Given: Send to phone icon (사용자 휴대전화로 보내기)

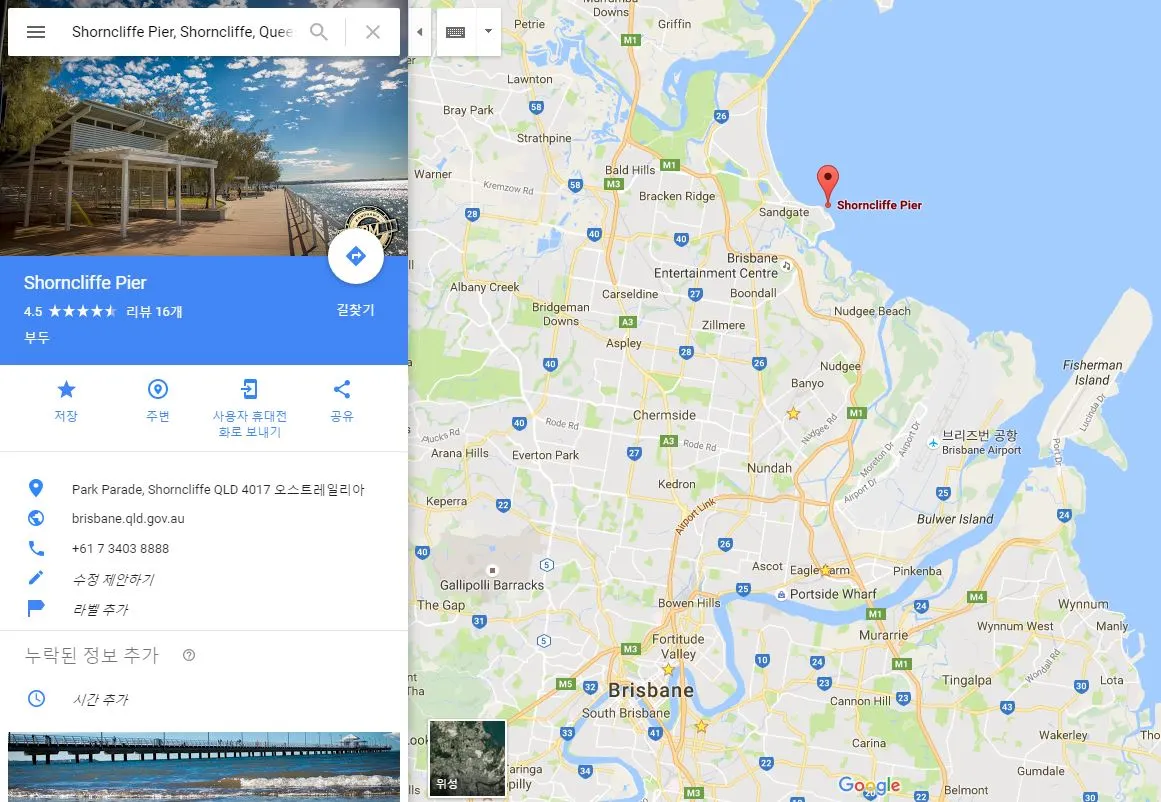Looking at the screenshot, I should click(250, 389).
